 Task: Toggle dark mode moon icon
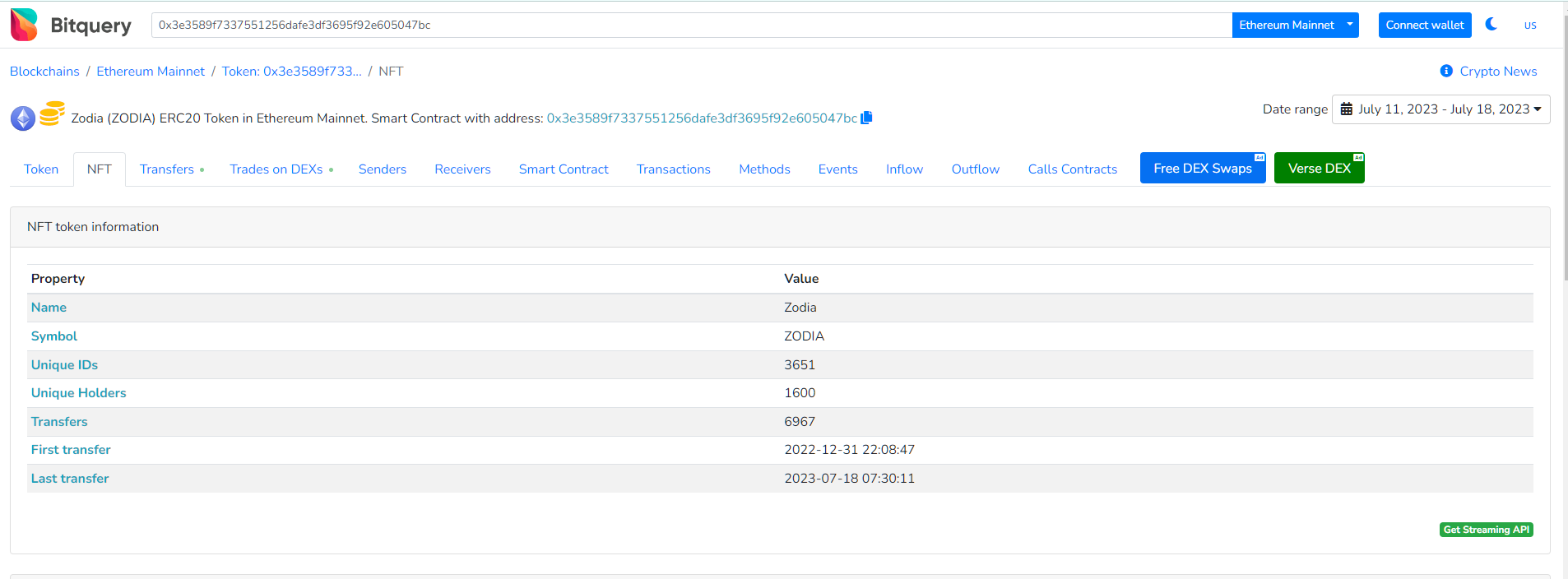1491,24
